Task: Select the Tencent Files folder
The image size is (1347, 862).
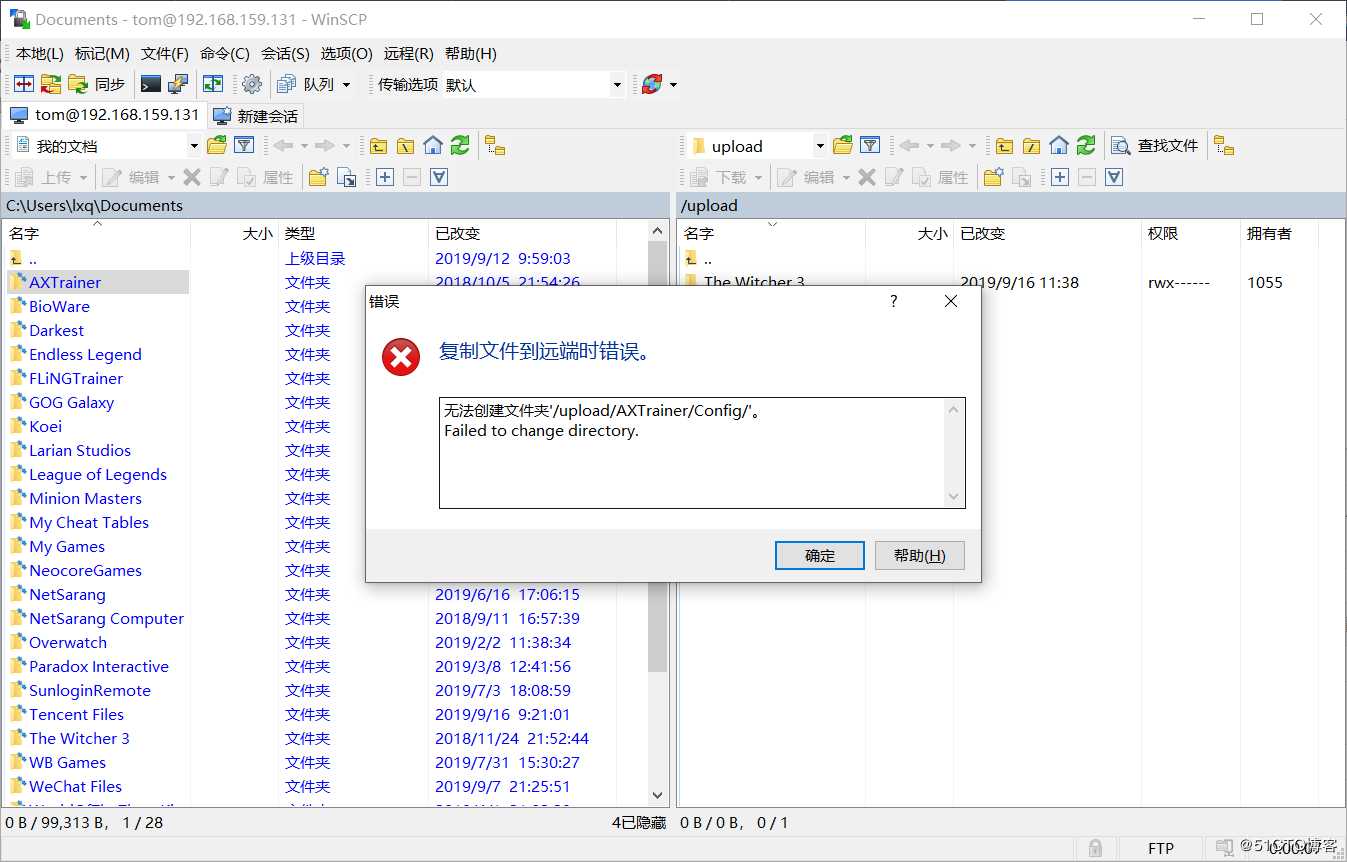Action: [76, 715]
